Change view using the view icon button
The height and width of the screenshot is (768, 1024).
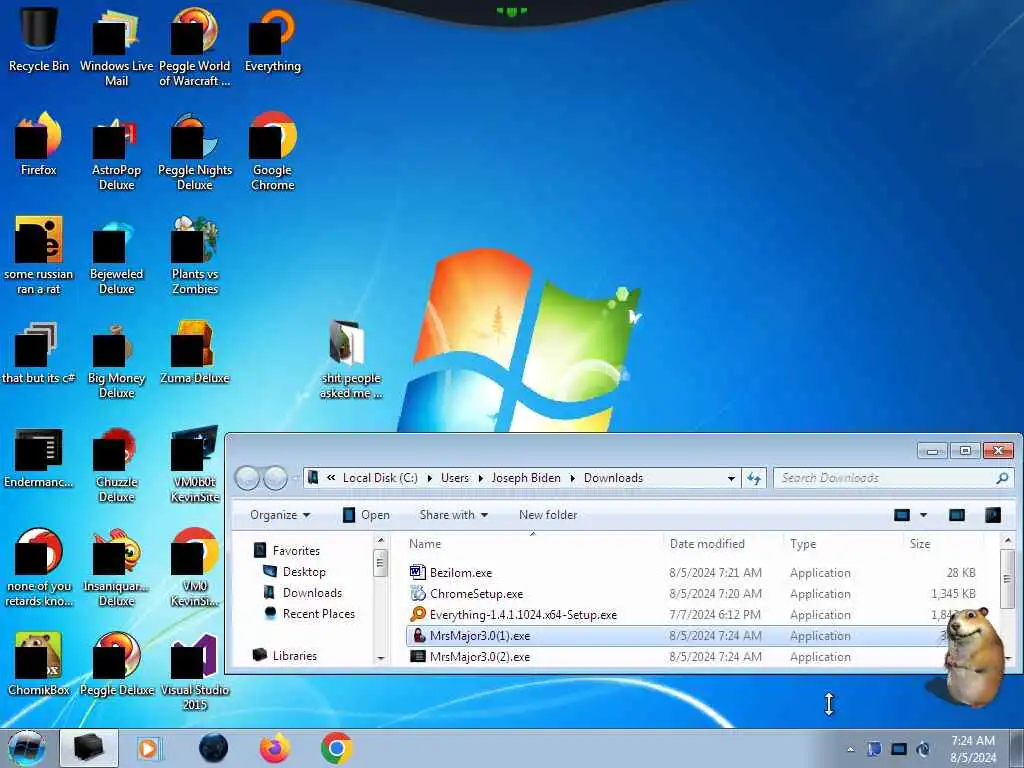(902, 515)
